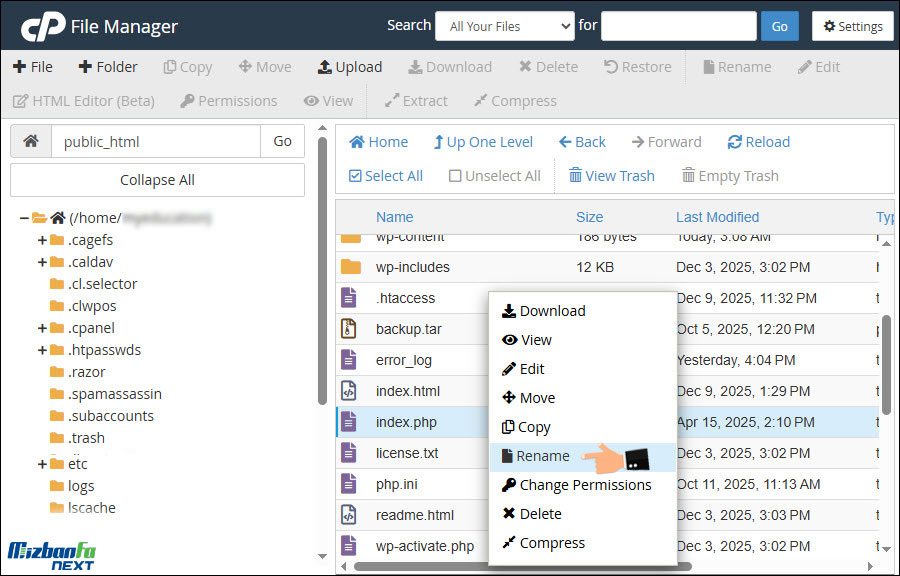This screenshot has width=900, height=576.
Task: Go Up One Level in the directory
Action: pyautogui.click(x=483, y=141)
